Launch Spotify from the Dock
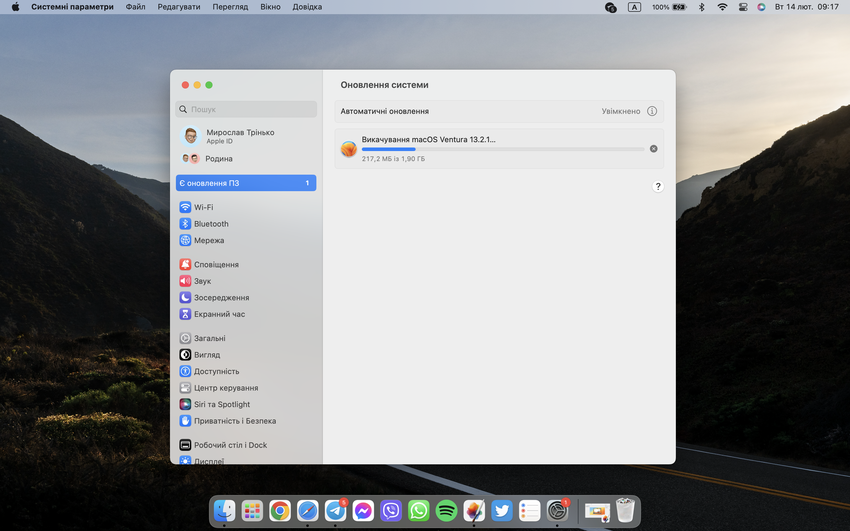 [446, 511]
